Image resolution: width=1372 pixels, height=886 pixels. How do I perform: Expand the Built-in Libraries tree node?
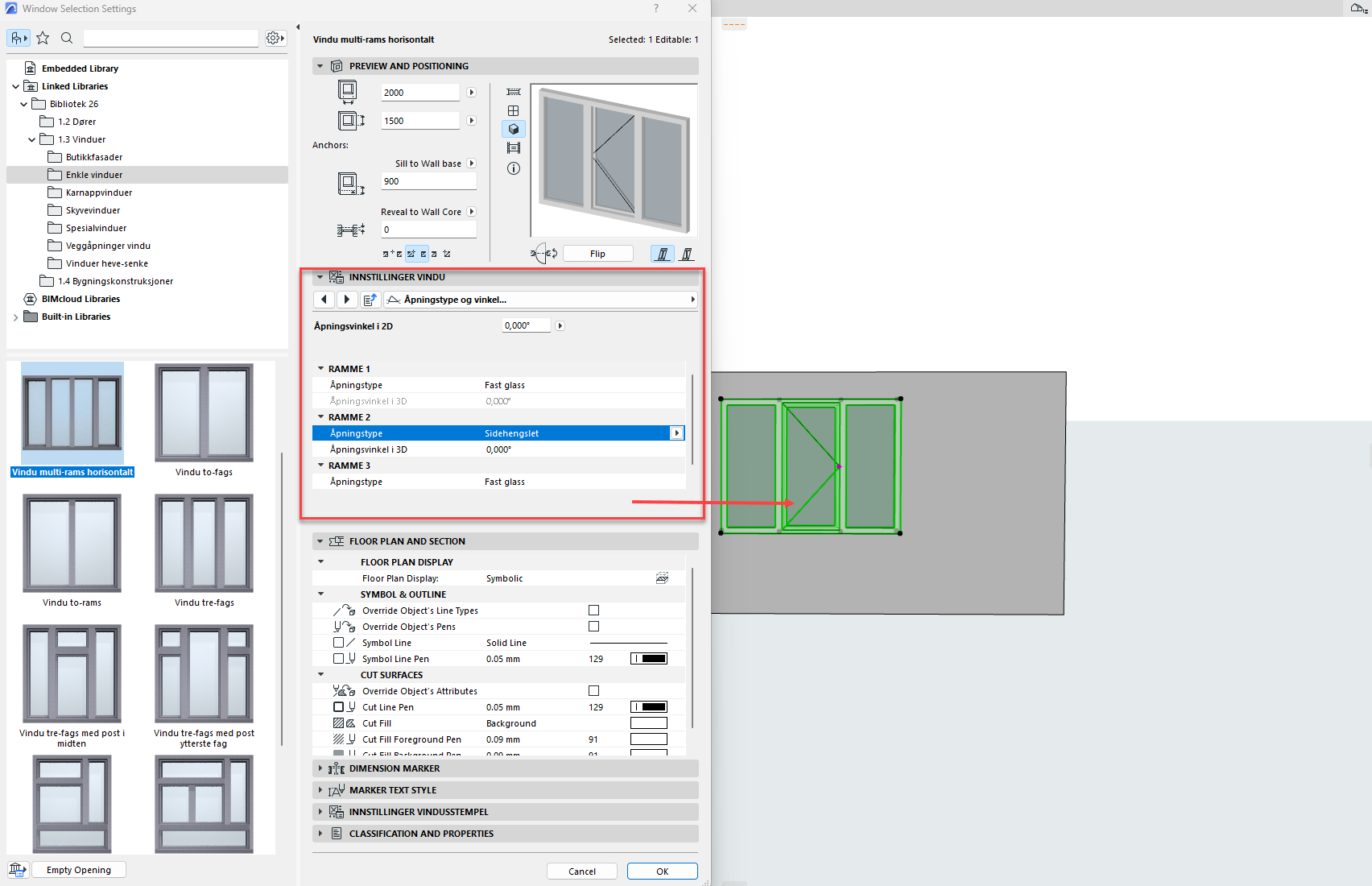[x=15, y=317]
